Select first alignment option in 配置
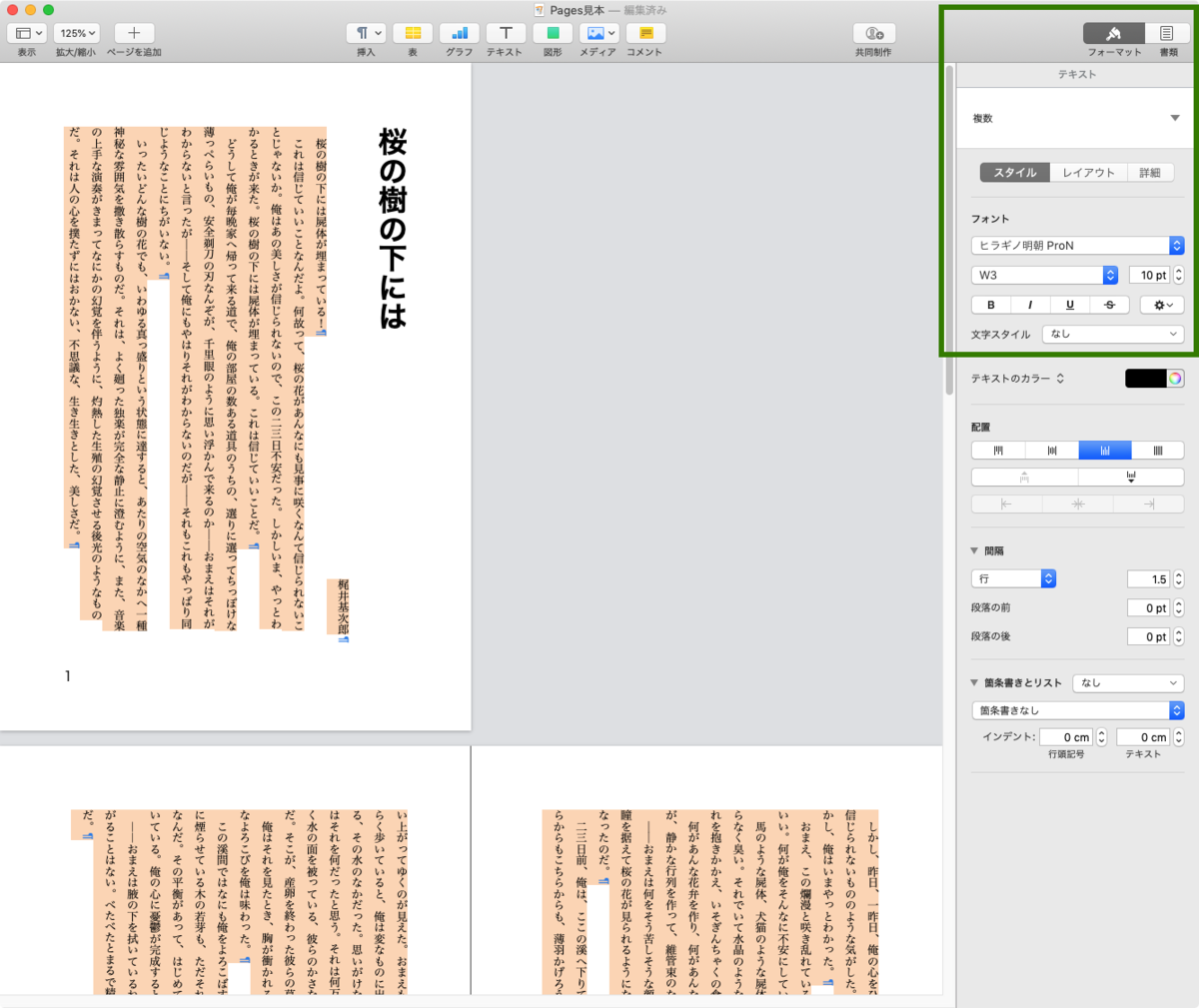This screenshot has width=1199, height=1008. coord(998,451)
